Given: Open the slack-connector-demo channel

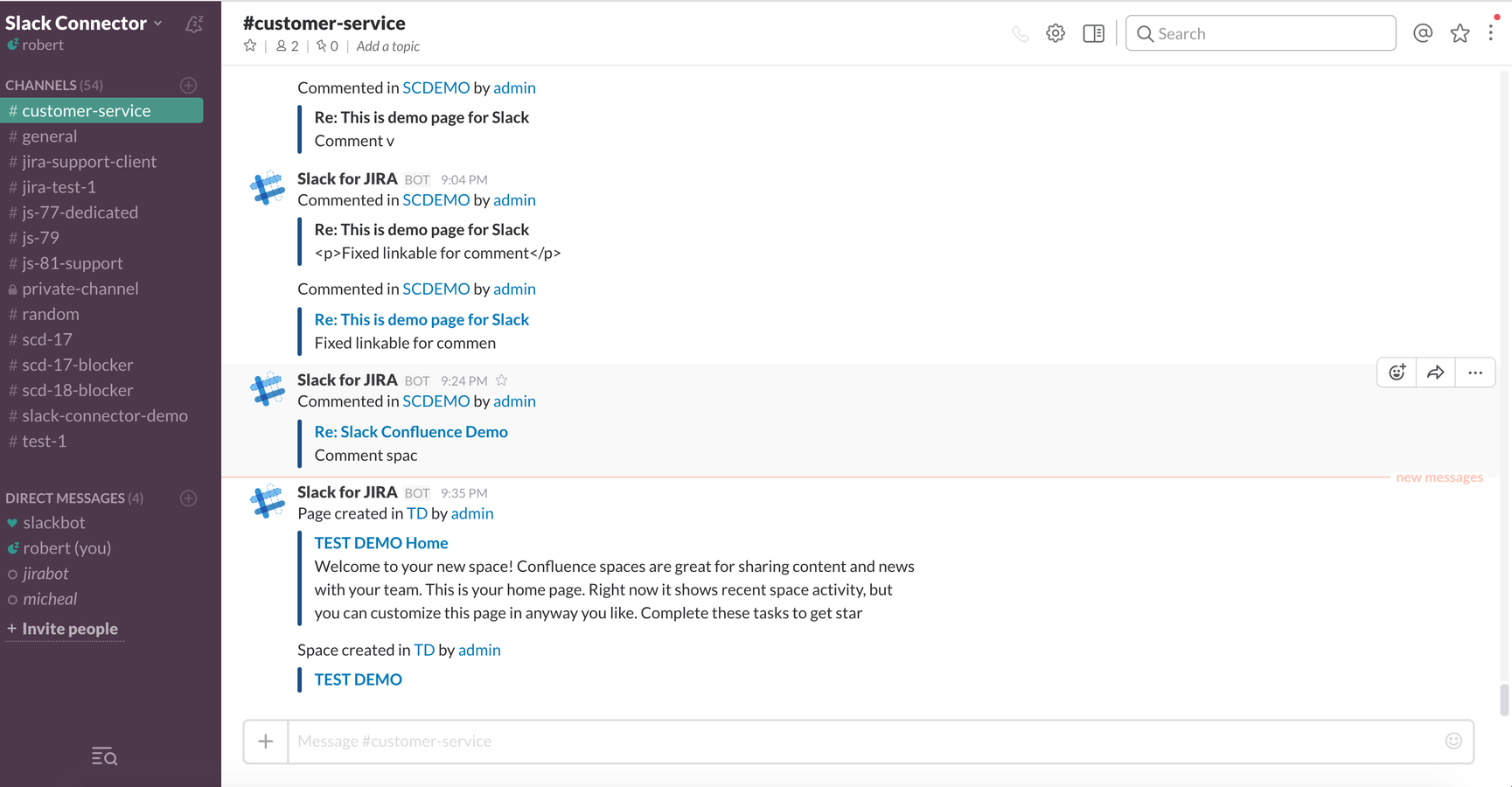Looking at the screenshot, I should click(x=101, y=415).
